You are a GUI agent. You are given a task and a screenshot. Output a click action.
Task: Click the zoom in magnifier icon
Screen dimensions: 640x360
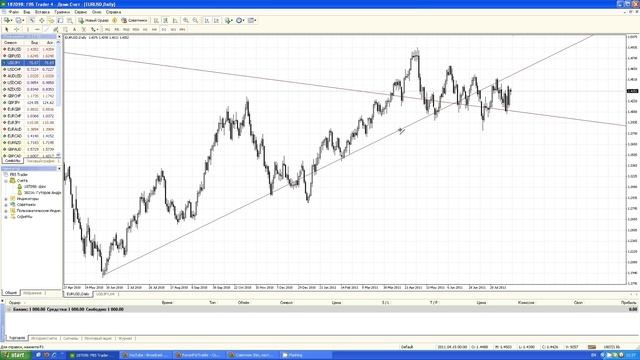click(186, 20)
